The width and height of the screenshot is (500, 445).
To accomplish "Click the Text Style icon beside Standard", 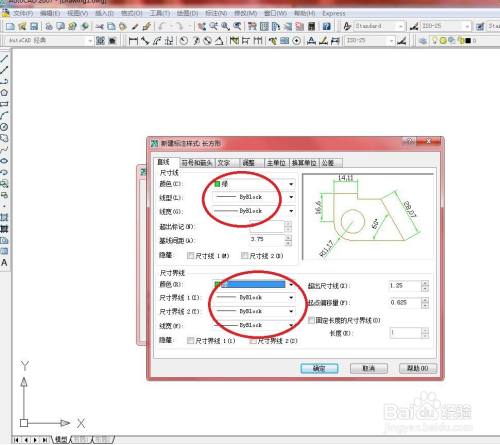I will pos(347,26).
